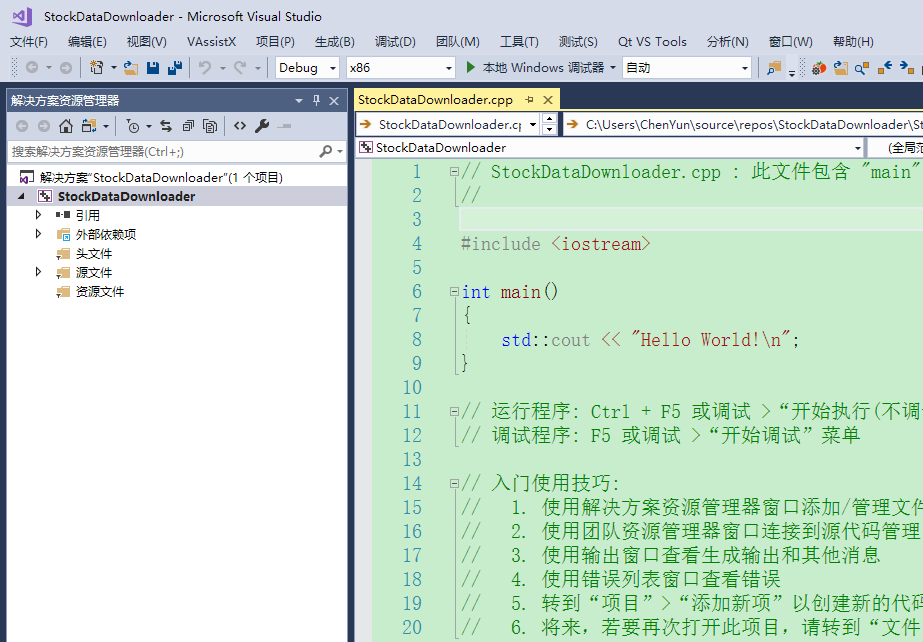Expand the 源文件 folder node
This screenshot has width=923, height=642.
click(x=38, y=272)
